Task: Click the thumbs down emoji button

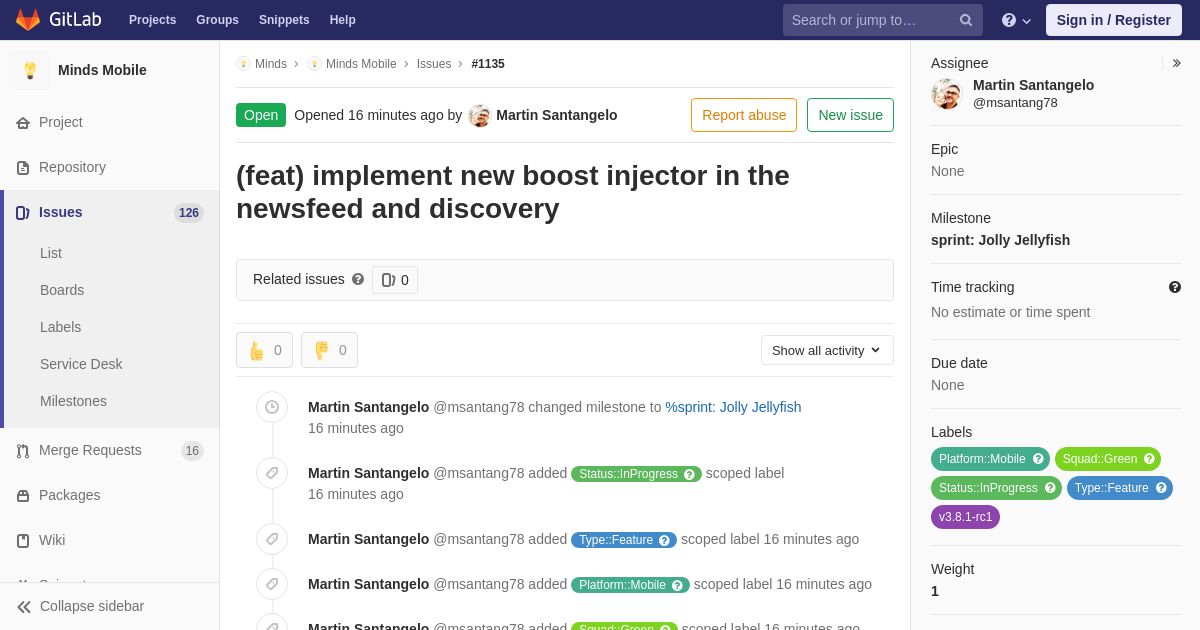Action: point(329,350)
